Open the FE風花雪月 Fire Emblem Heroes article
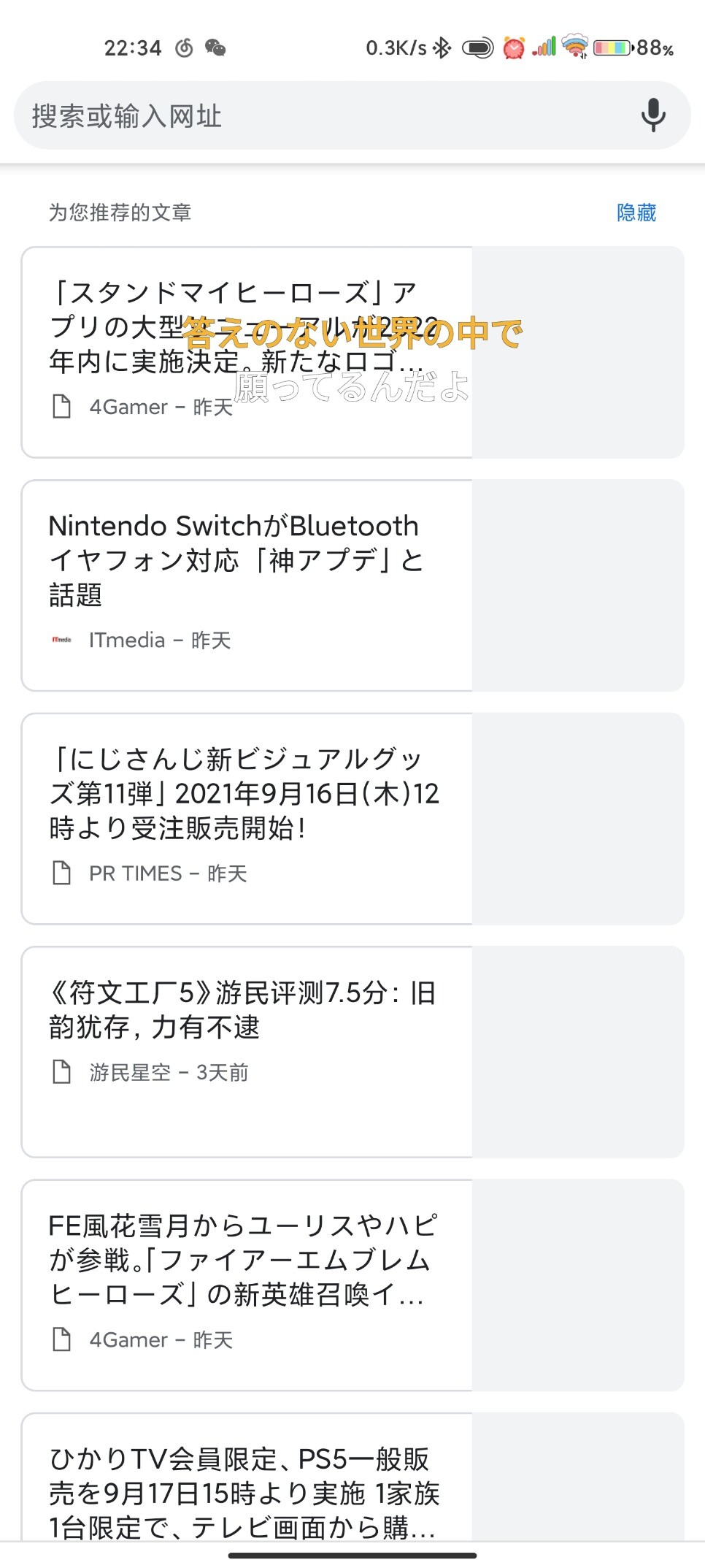 pos(242,1260)
